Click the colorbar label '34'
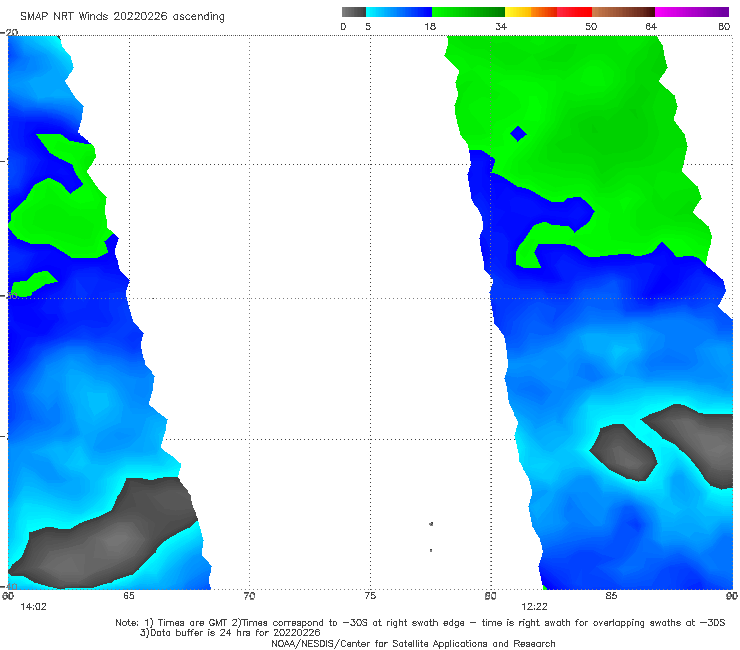The height and width of the screenshot is (650, 740). (x=501, y=26)
